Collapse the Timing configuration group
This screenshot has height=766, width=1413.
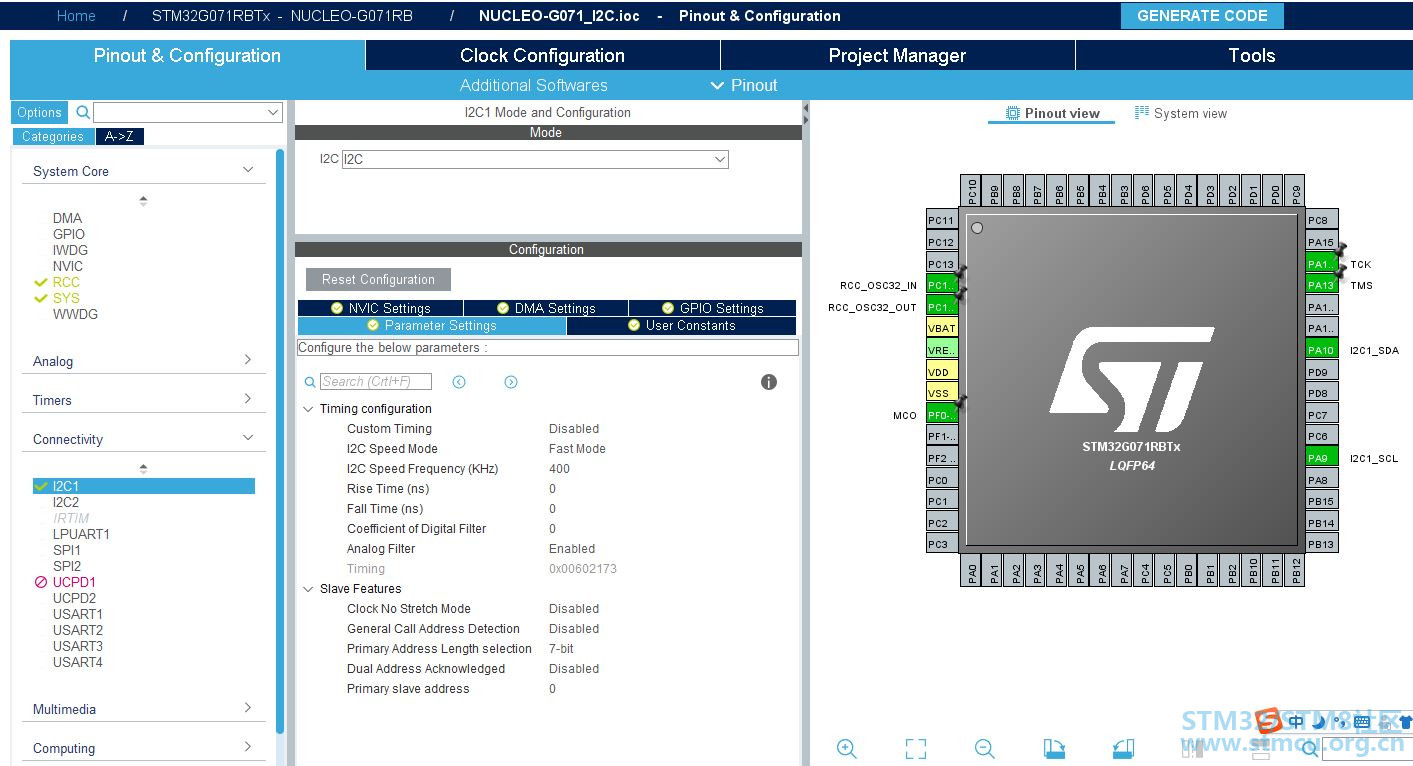308,409
